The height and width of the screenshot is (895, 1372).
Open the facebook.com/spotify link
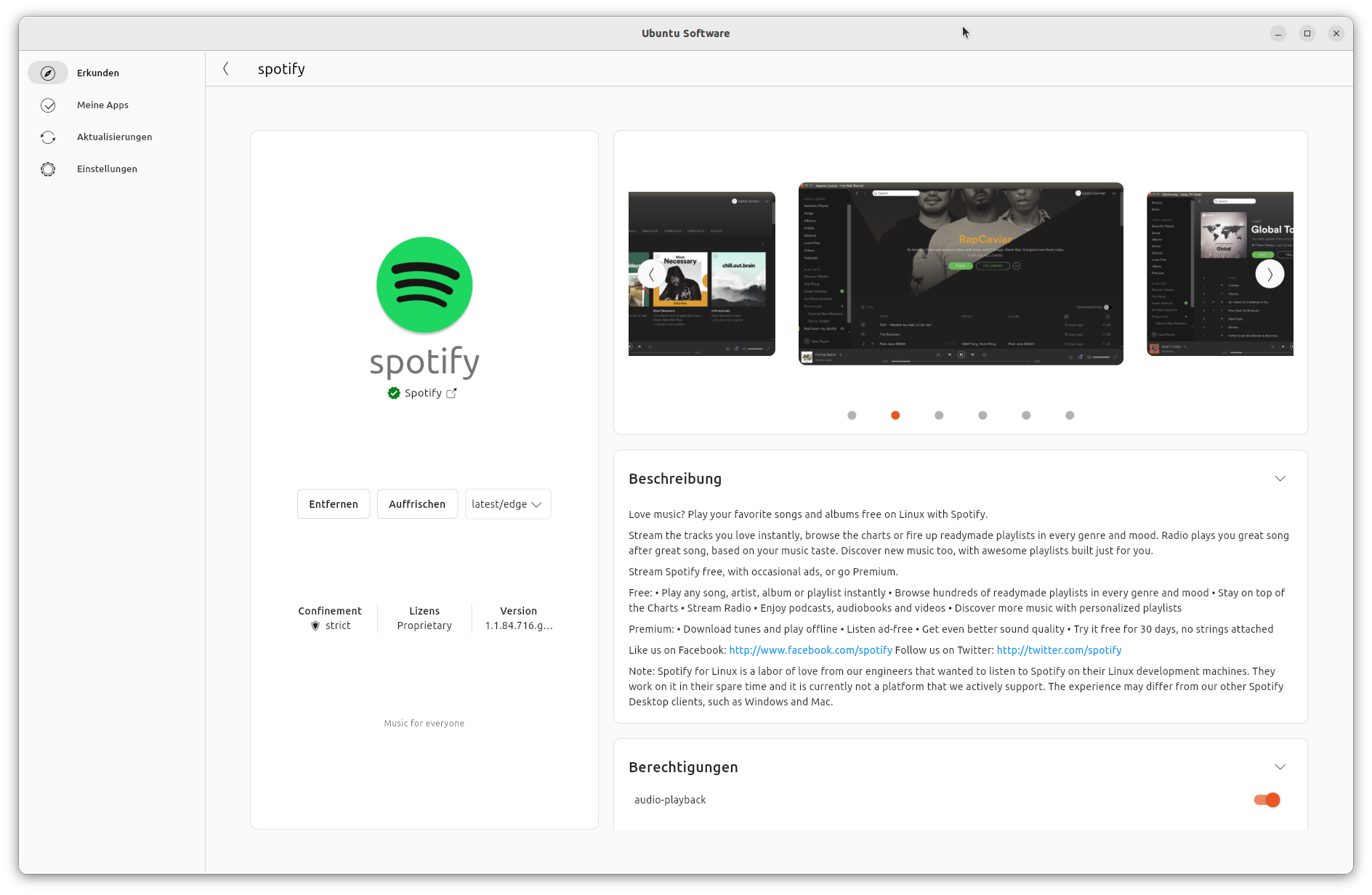tap(810, 650)
